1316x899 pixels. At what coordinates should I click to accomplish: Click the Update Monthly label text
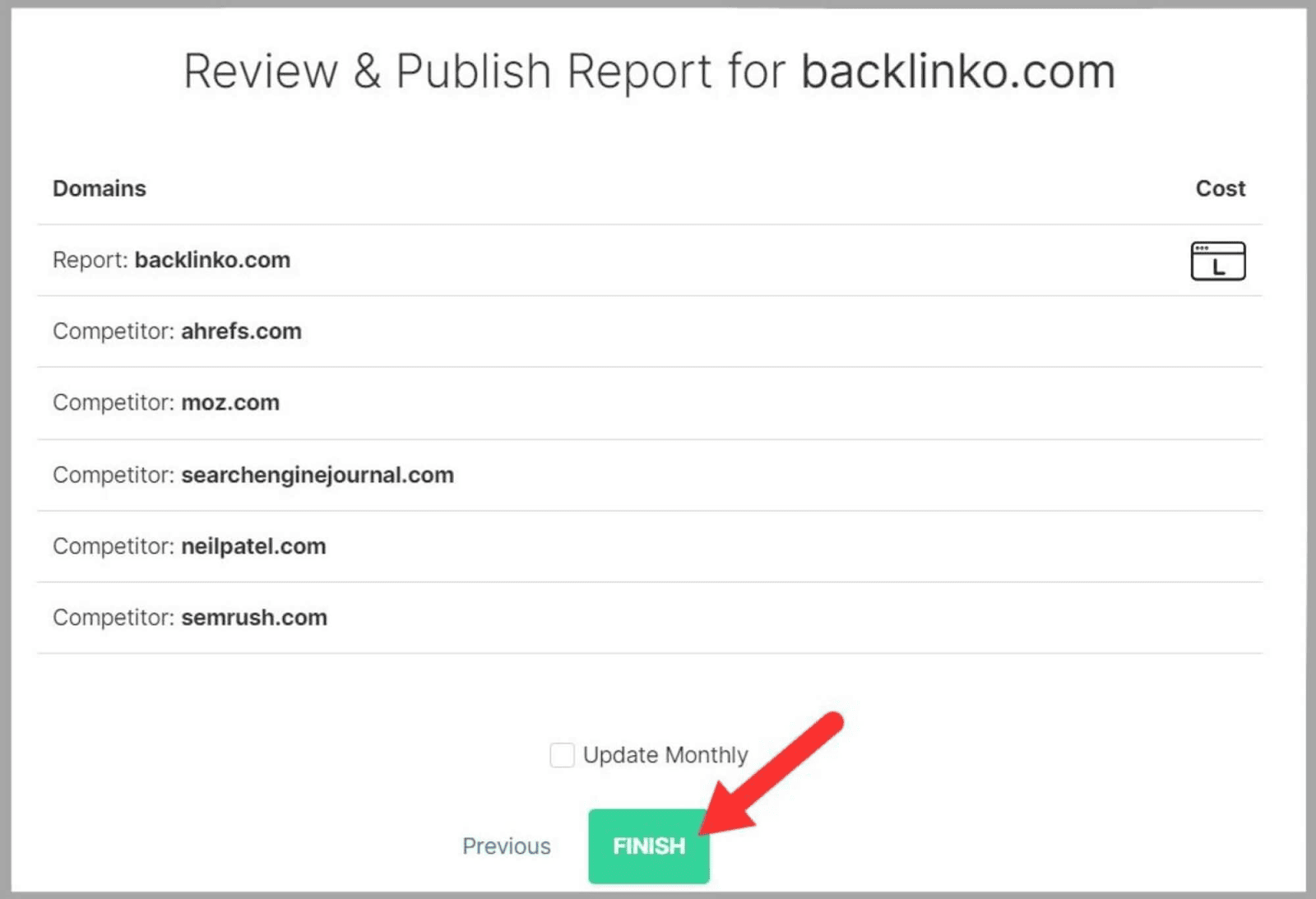665,755
